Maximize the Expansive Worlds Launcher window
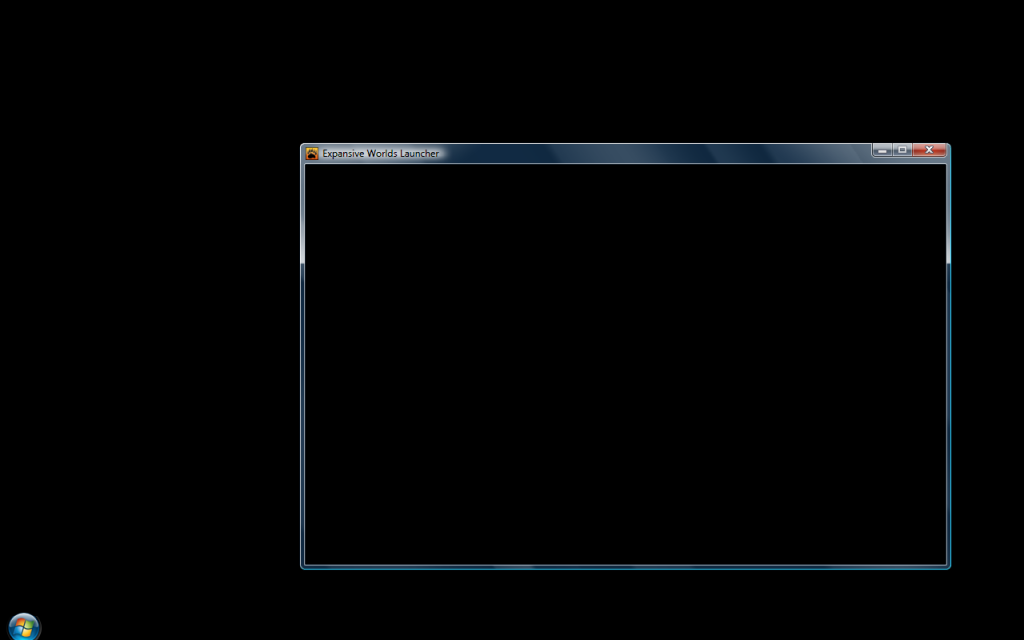The width and height of the screenshot is (1024, 640). click(902, 150)
